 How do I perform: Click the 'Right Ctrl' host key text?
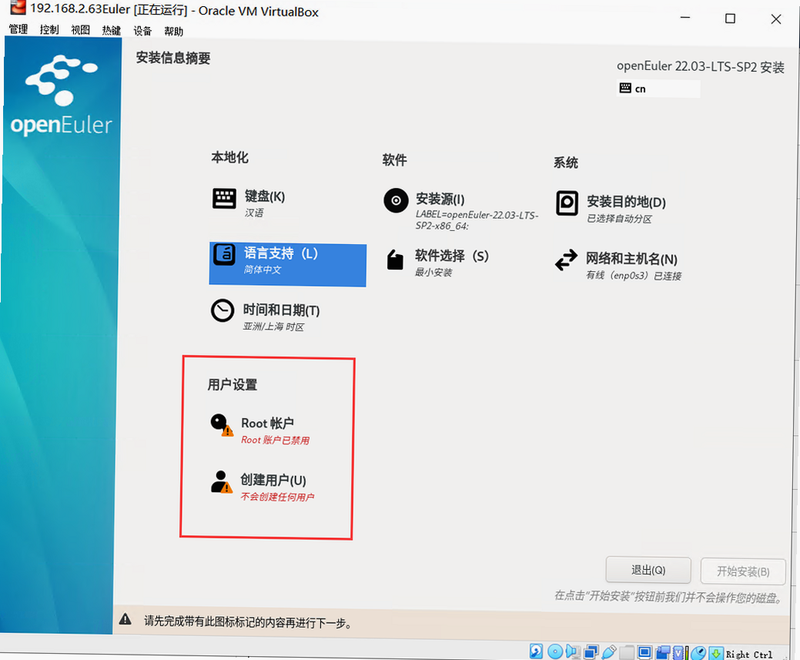tap(749, 654)
